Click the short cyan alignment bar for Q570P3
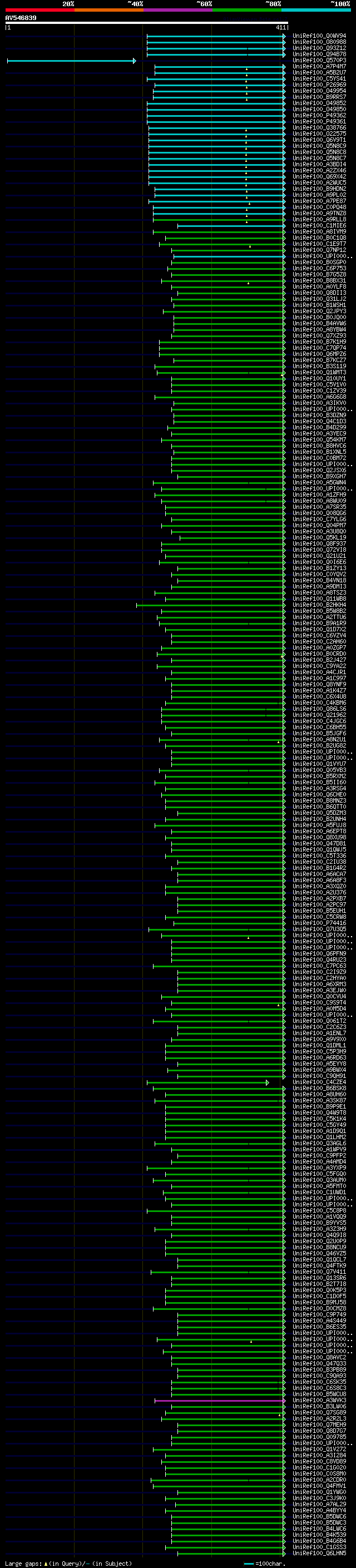The height and width of the screenshot is (1568, 356). [71, 61]
